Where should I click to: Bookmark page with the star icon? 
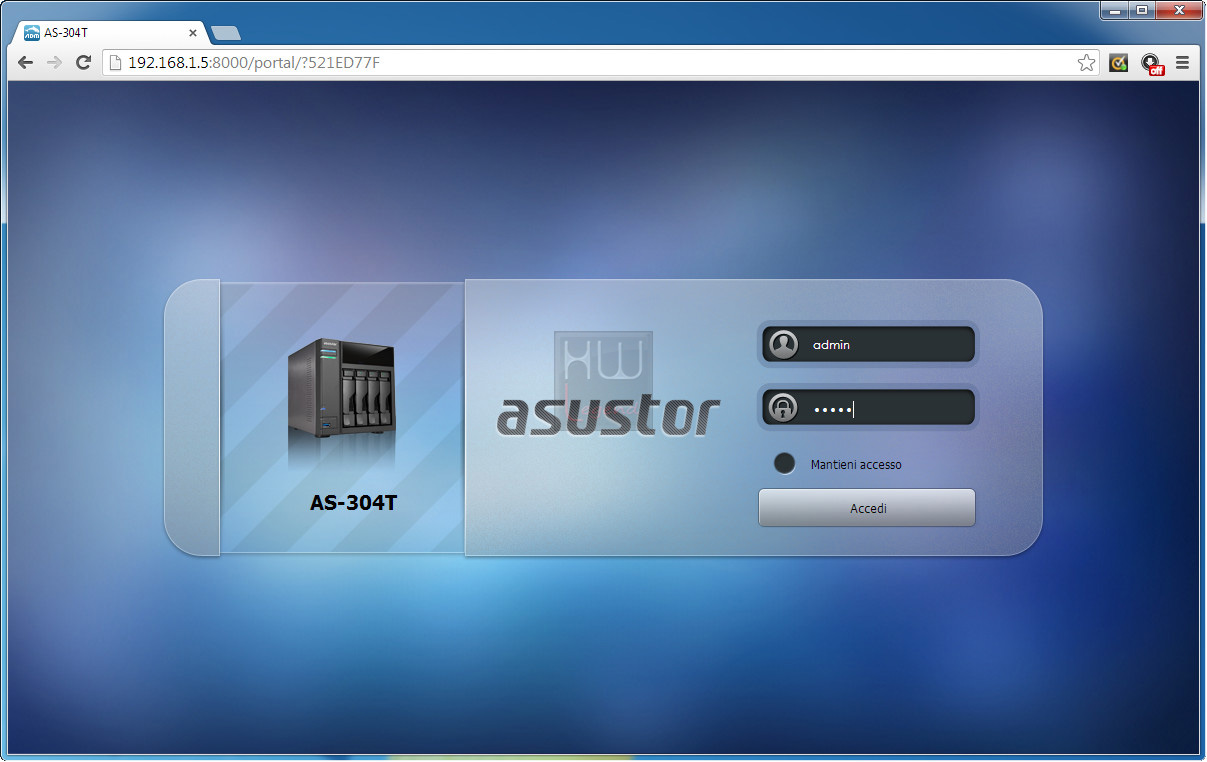click(x=1086, y=63)
